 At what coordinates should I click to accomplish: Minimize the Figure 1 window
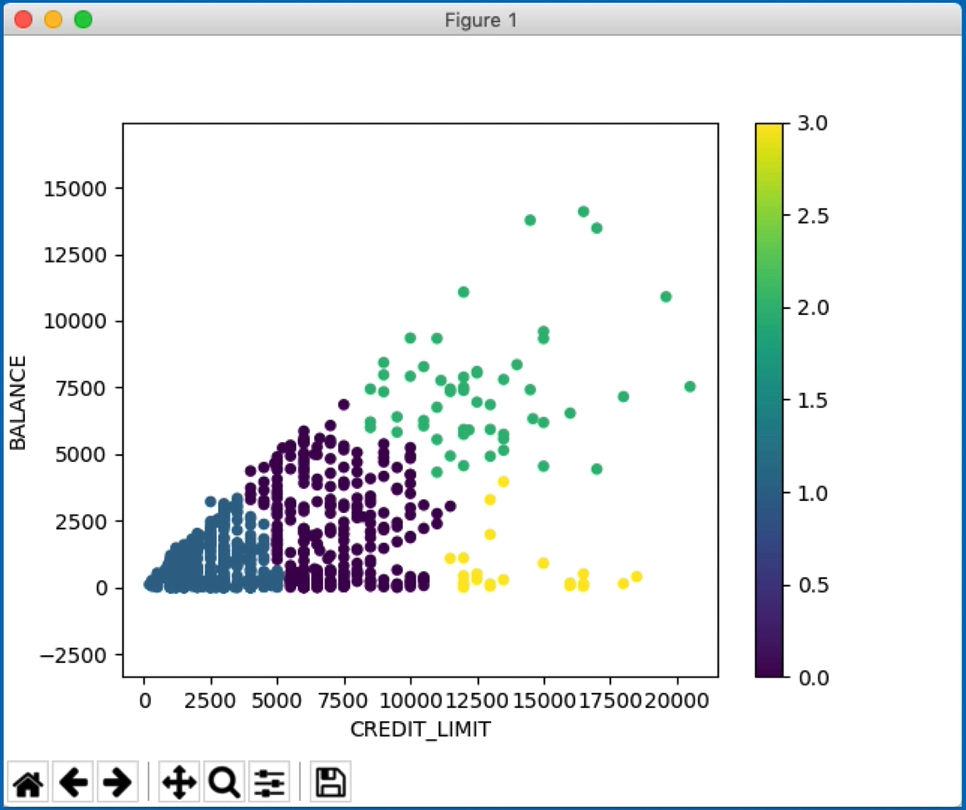pos(53,20)
